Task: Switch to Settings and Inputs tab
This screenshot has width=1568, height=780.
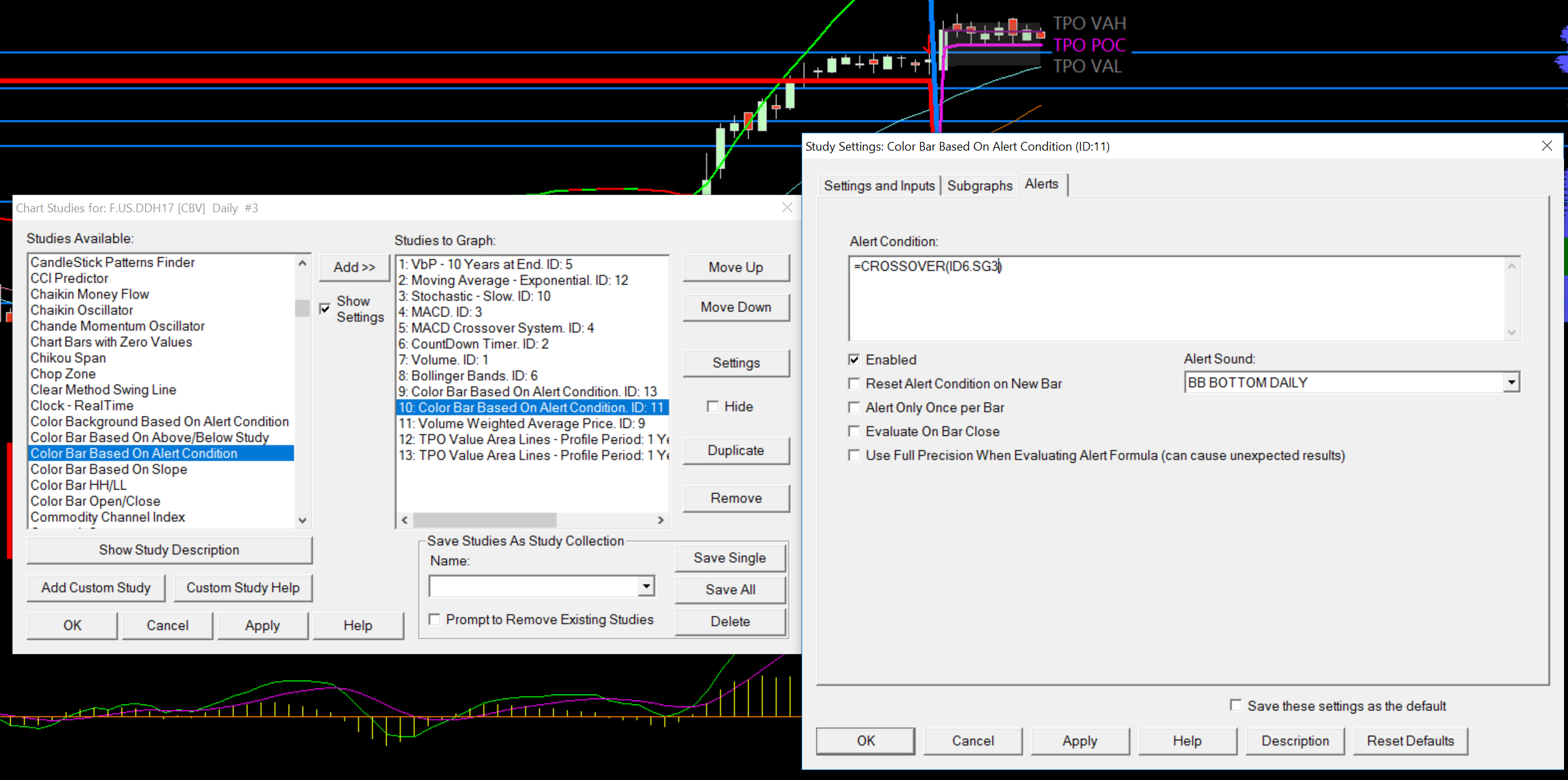Action: pos(878,186)
